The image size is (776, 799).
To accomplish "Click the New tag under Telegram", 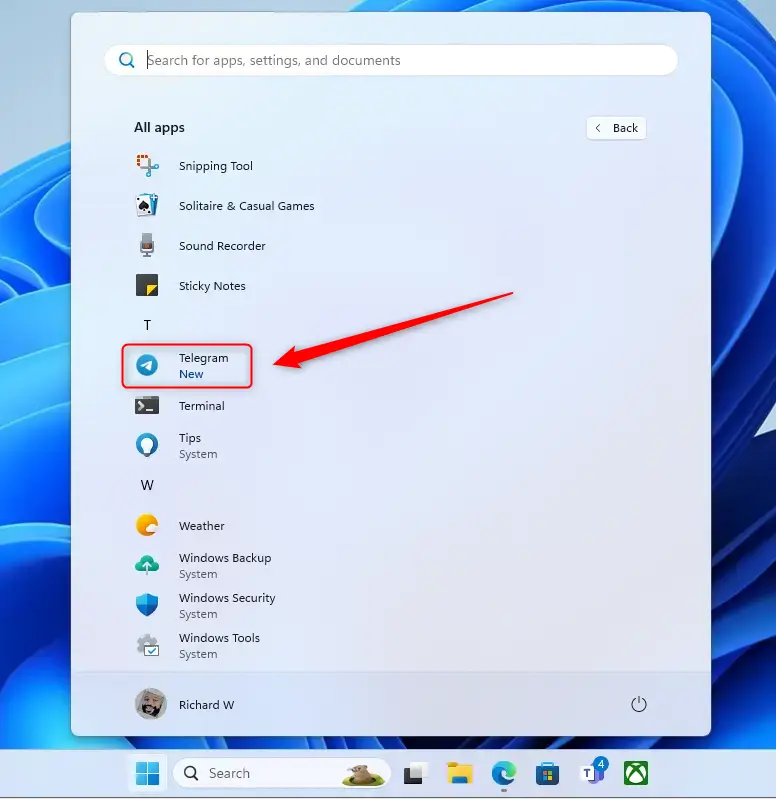I will point(191,374).
